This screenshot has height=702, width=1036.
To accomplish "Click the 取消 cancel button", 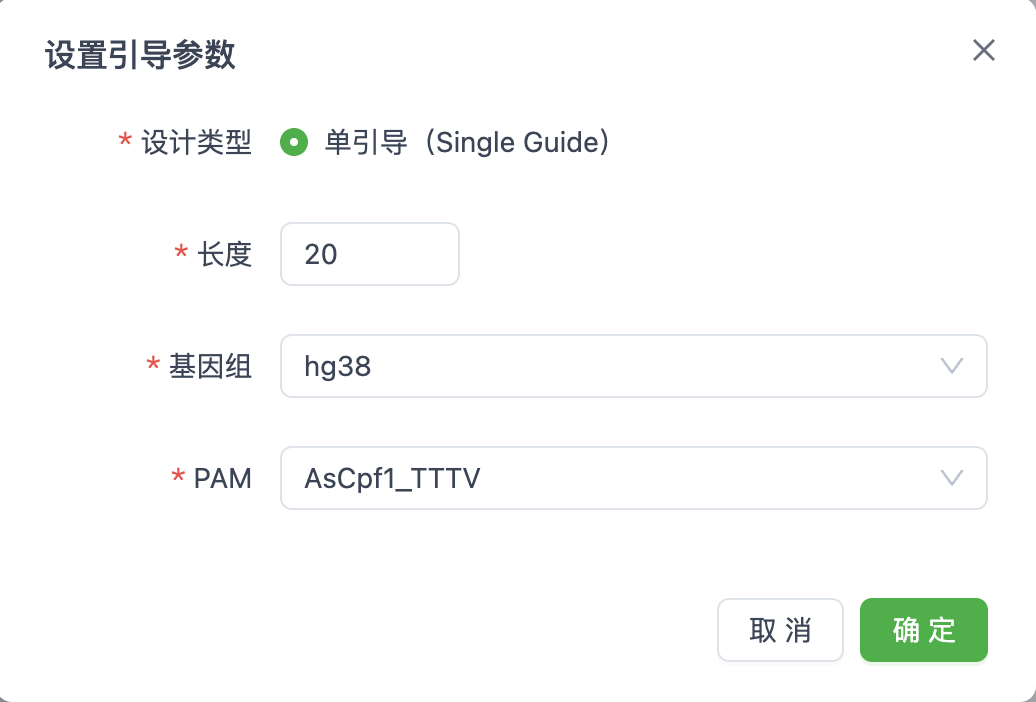I will coord(780,630).
